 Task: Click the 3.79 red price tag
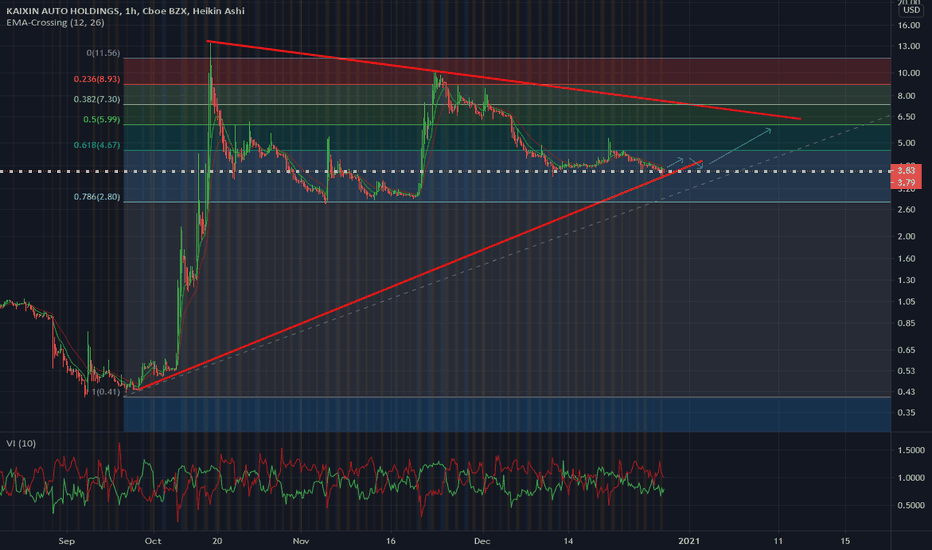[906, 183]
